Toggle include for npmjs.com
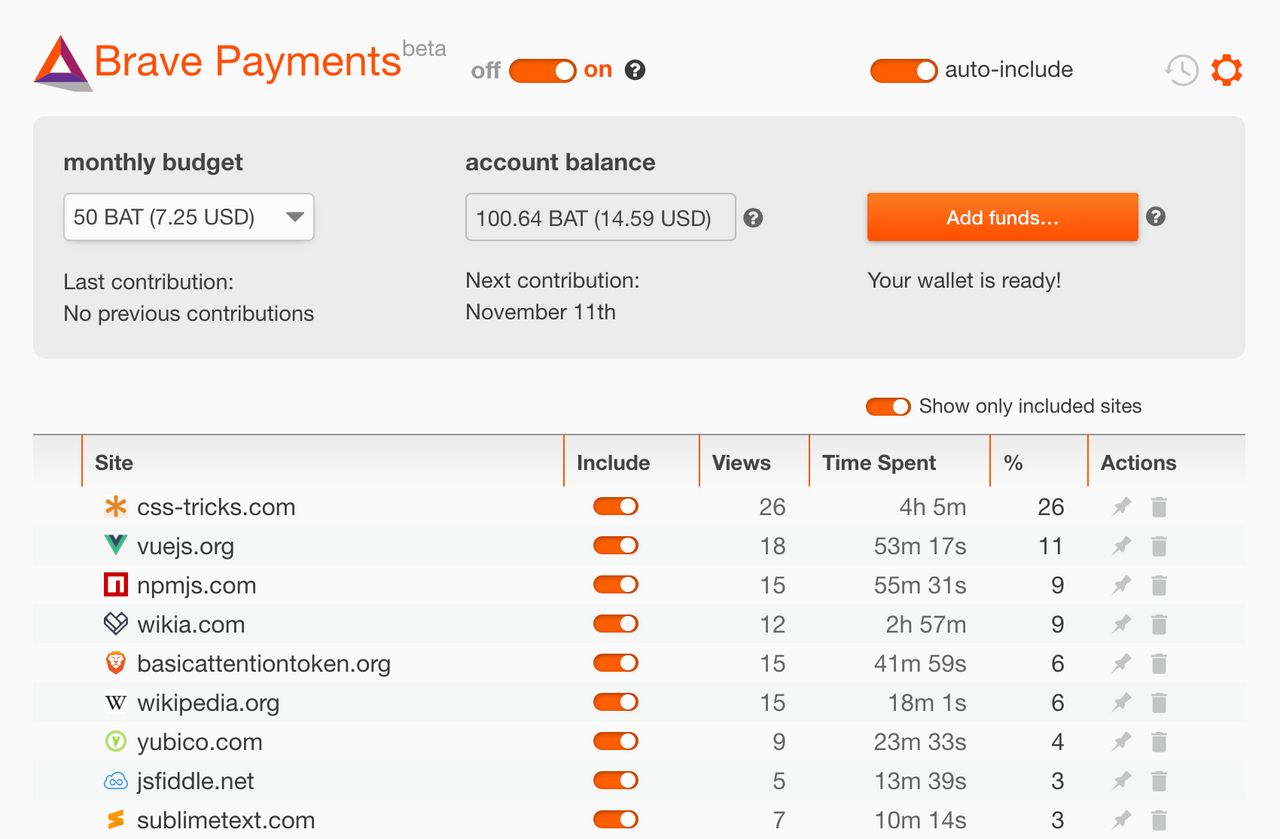The image size is (1280, 839). (616, 584)
